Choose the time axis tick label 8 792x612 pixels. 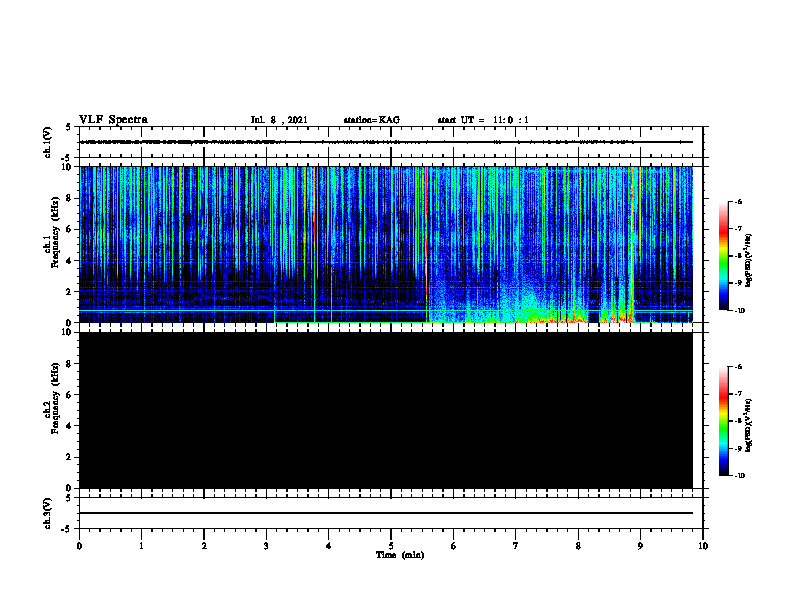point(578,546)
